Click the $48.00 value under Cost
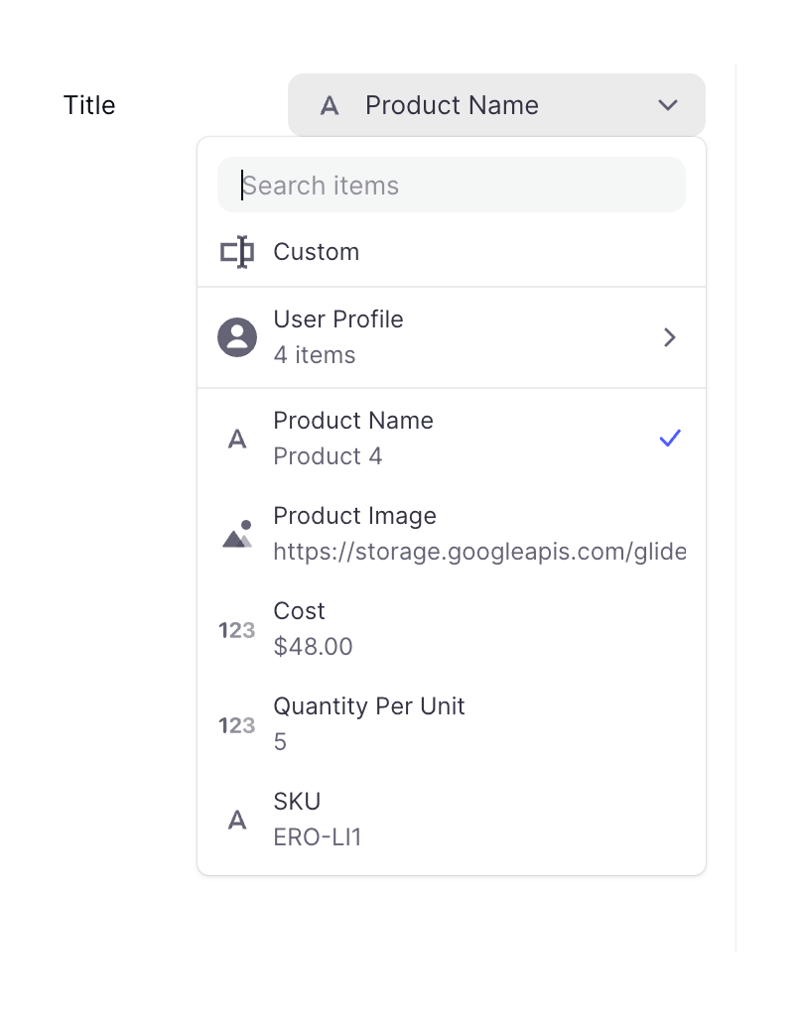Image resolution: width=800 pixels, height=1016 pixels. 313,646
